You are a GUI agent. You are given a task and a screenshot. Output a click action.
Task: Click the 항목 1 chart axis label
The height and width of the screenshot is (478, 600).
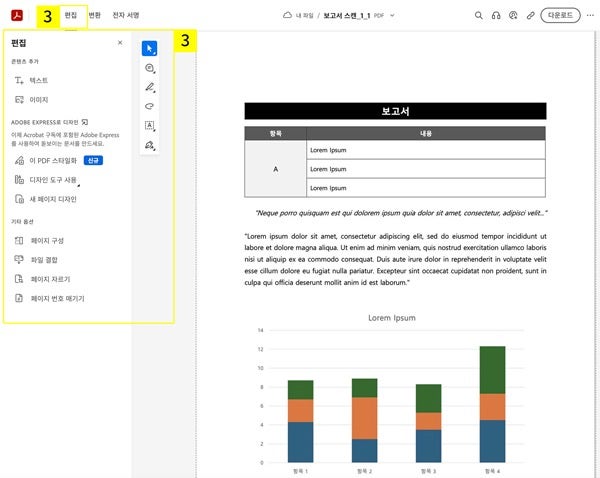[300, 471]
